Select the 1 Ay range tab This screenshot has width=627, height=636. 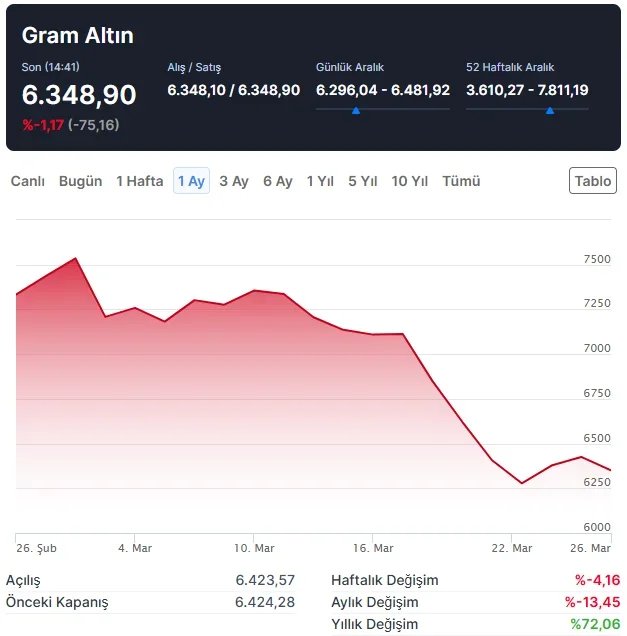[x=191, y=181]
